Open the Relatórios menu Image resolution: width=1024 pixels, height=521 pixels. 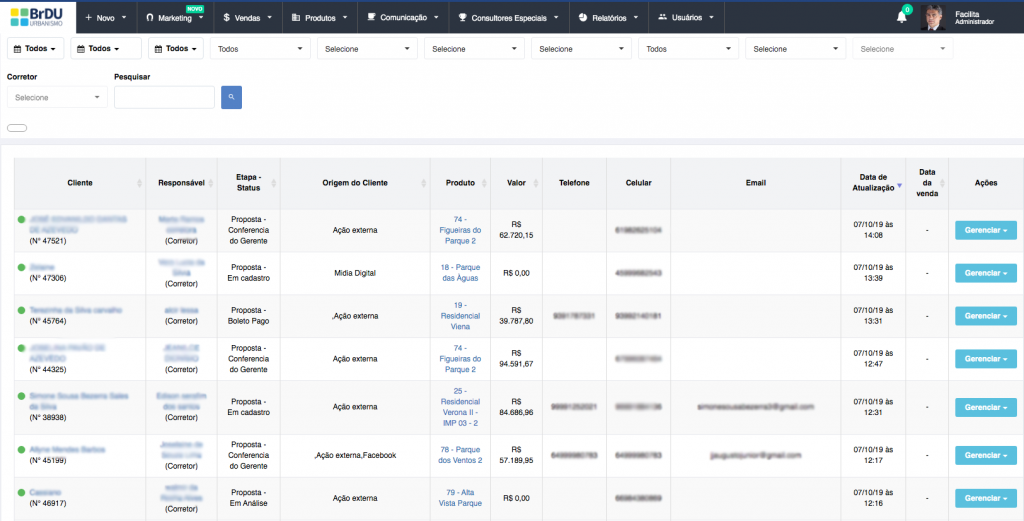coord(609,17)
